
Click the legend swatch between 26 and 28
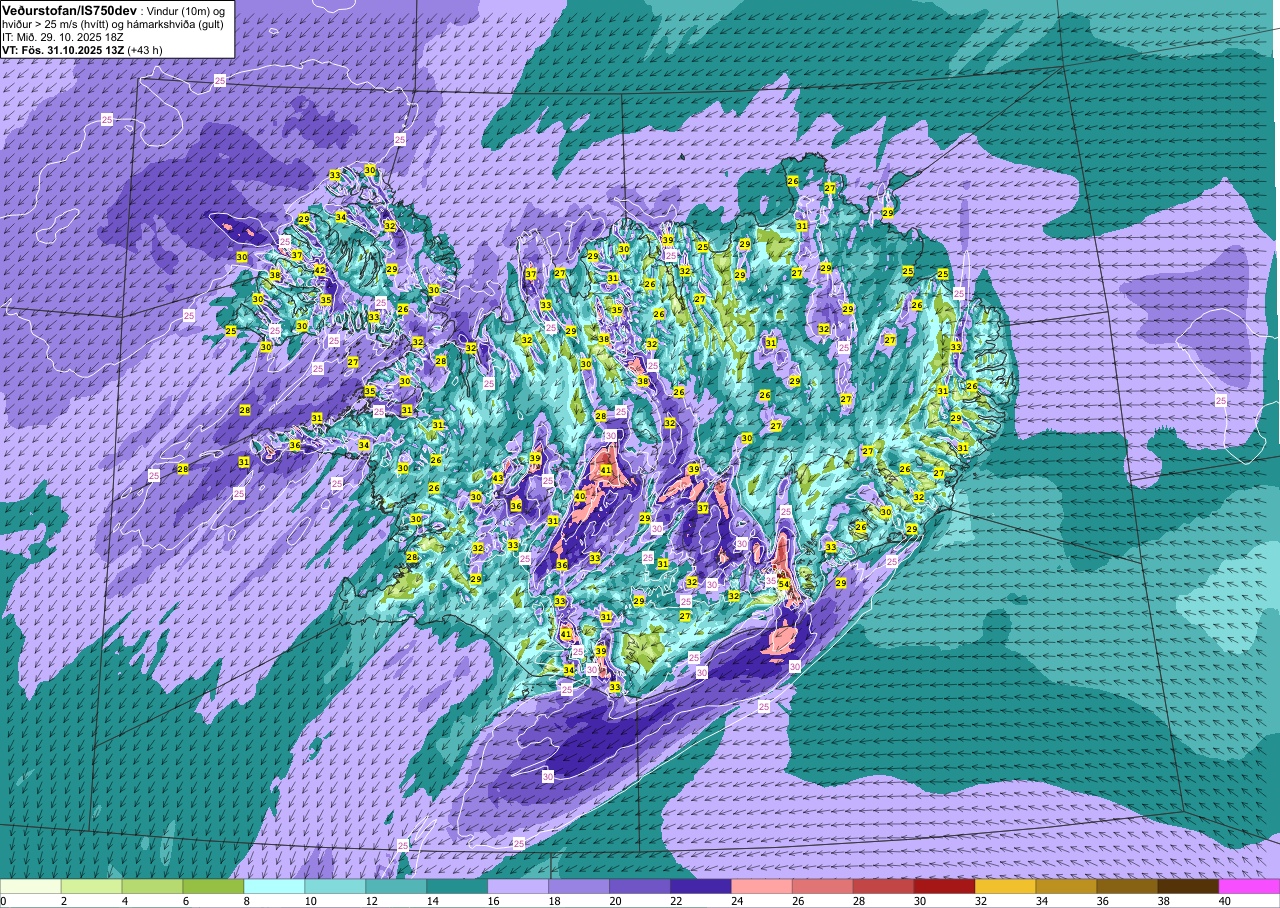coord(823,886)
